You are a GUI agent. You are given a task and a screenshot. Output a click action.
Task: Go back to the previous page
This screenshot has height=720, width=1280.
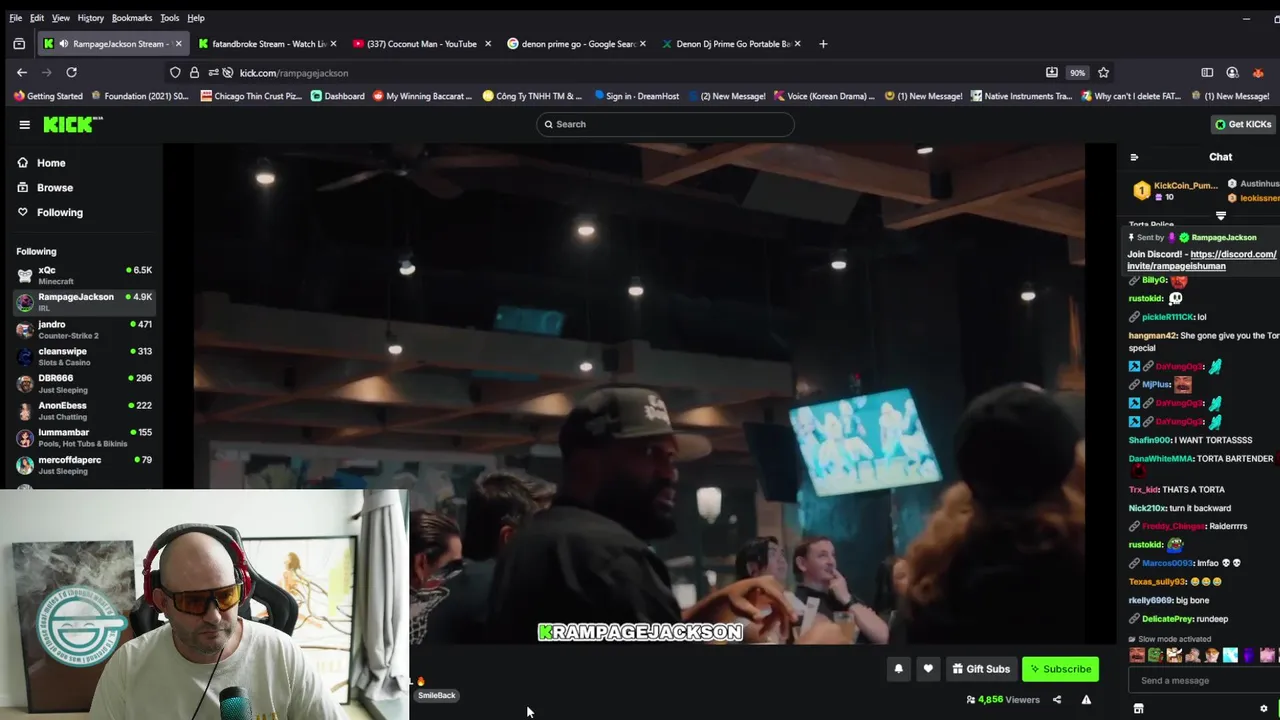pos(22,72)
